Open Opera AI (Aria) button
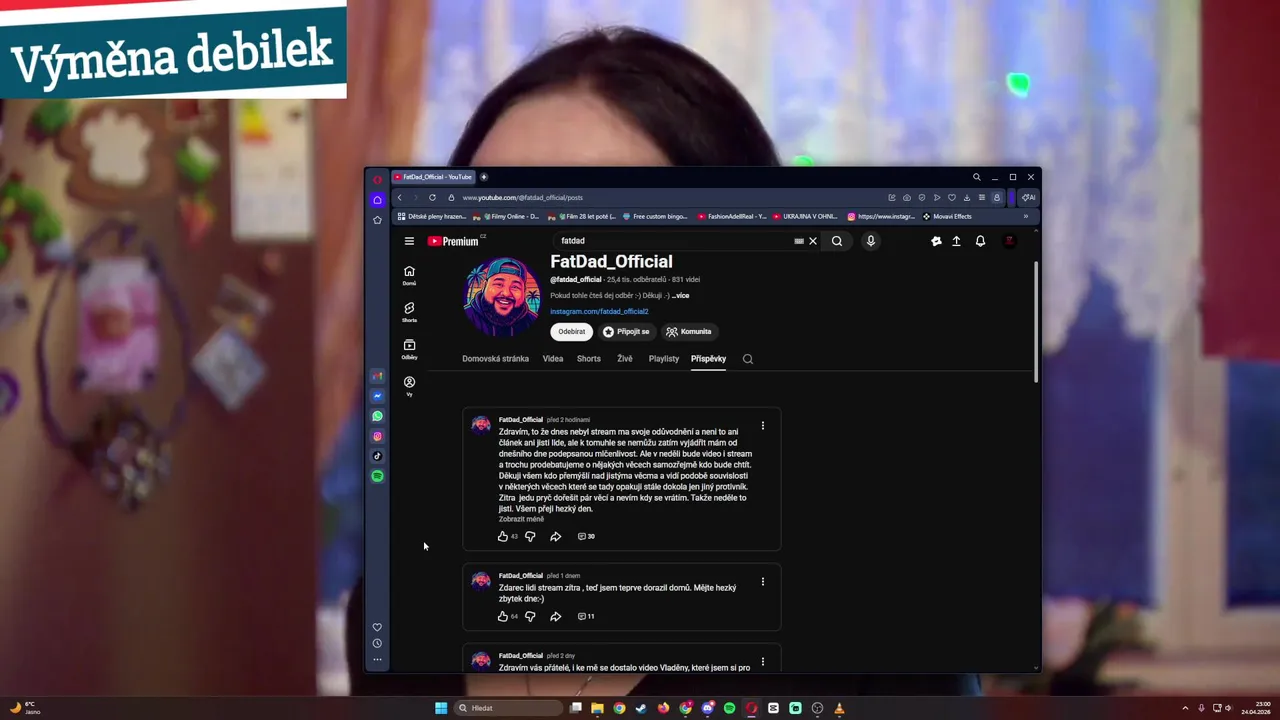 (1028, 198)
